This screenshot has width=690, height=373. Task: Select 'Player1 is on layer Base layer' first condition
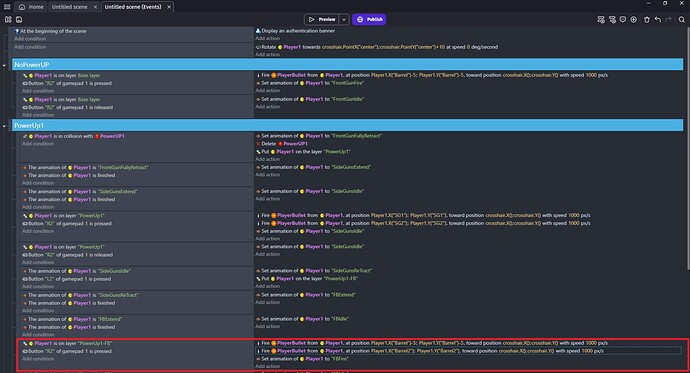click(x=62, y=75)
